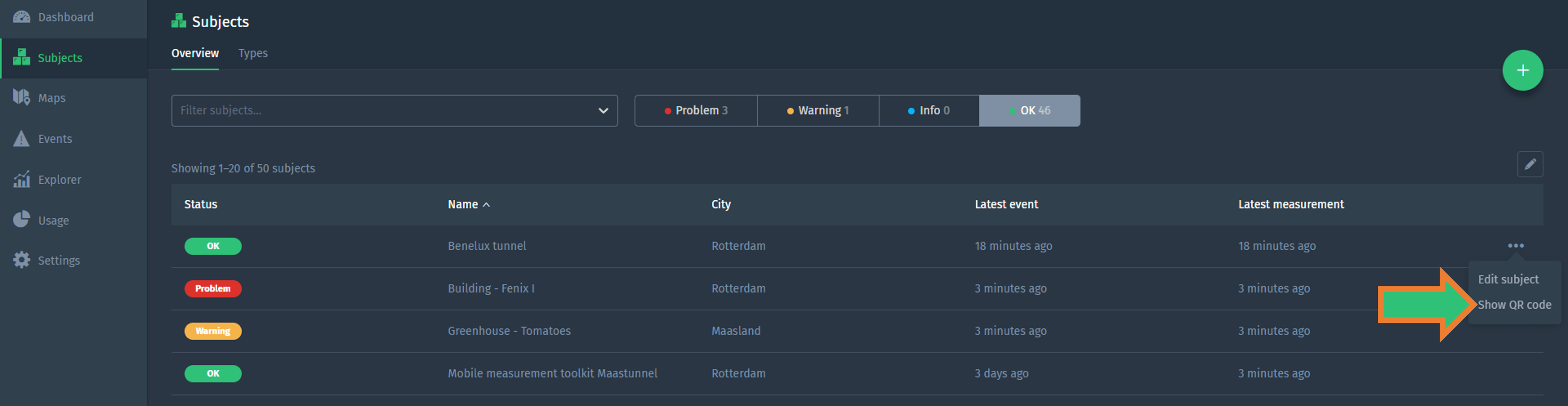1568x406 pixels.
Task: Click the Maps icon in sidebar
Action: pyautogui.click(x=21, y=97)
